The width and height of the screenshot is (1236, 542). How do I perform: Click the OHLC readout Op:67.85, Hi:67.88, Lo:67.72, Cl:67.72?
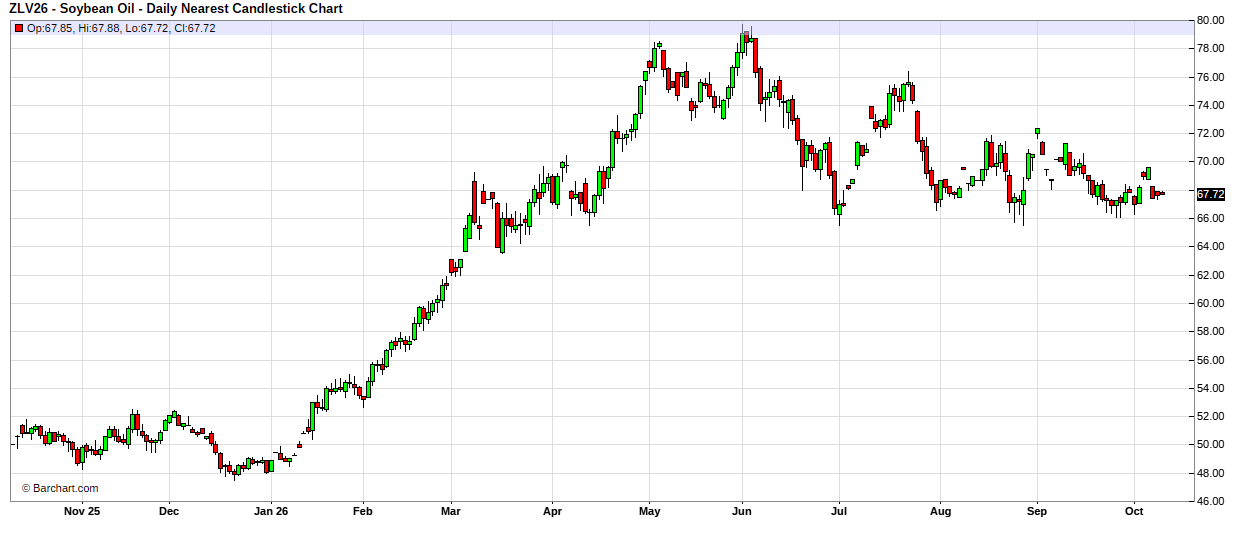pyautogui.click(x=121, y=28)
